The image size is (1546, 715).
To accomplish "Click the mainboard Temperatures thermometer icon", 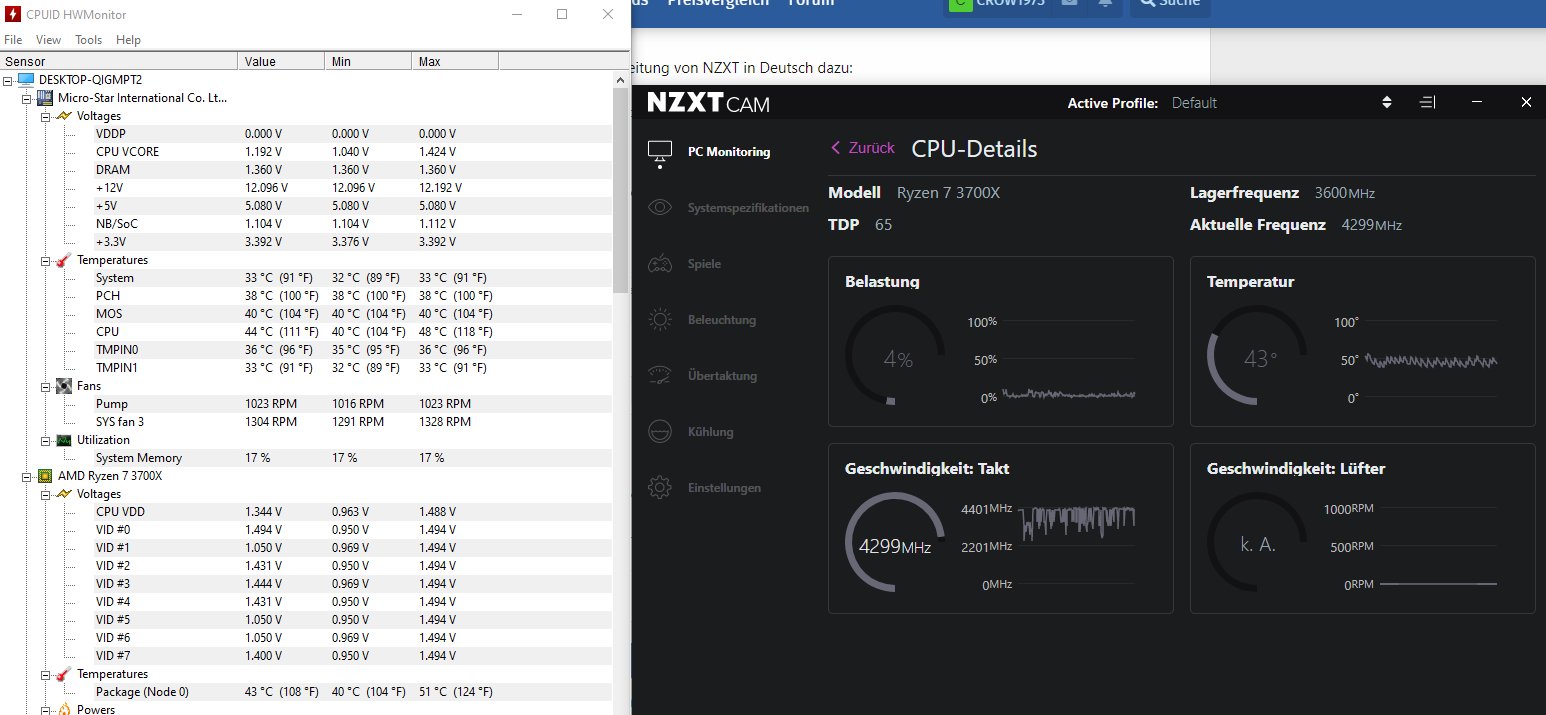I will tap(64, 260).
